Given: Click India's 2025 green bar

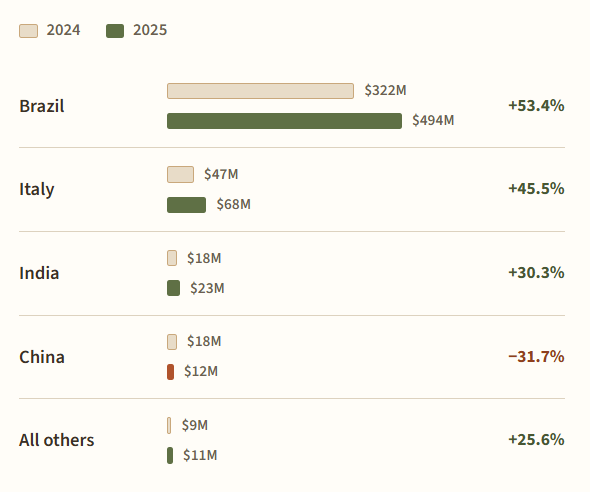Looking at the screenshot, I should coord(173,288).
